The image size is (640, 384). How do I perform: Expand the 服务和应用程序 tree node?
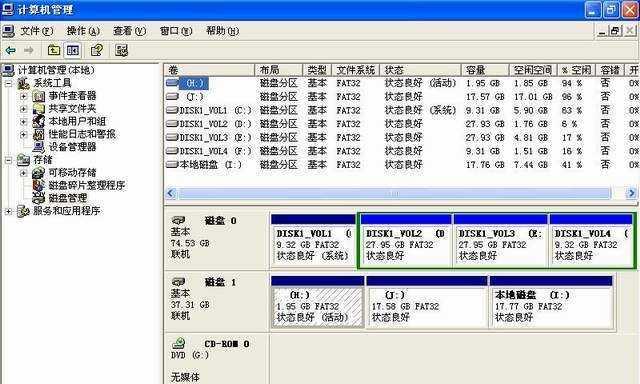(x=8, y=211)
